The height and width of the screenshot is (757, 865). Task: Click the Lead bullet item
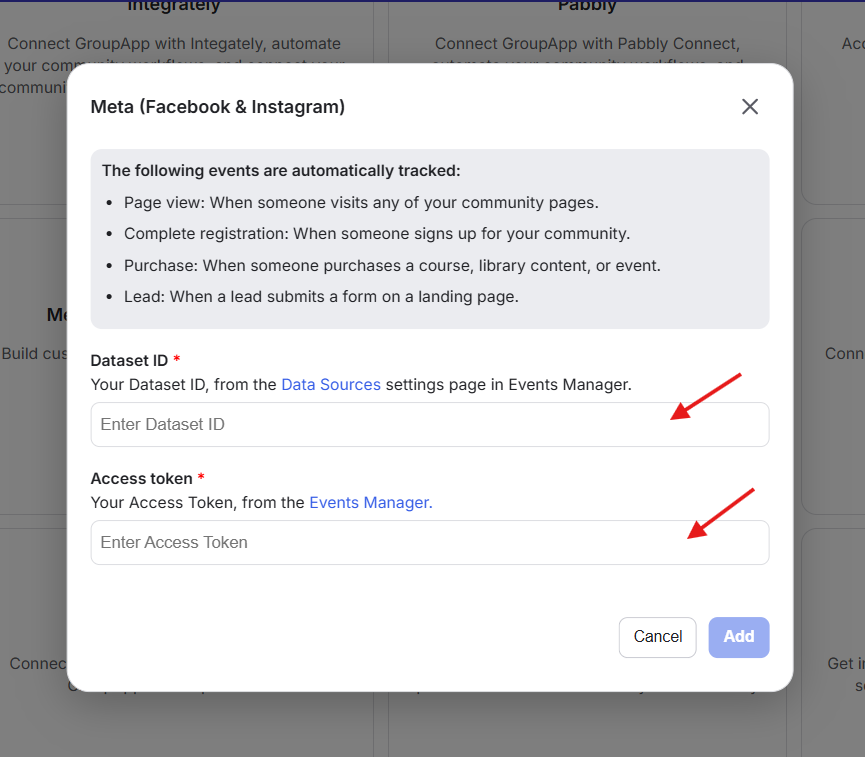320,296
